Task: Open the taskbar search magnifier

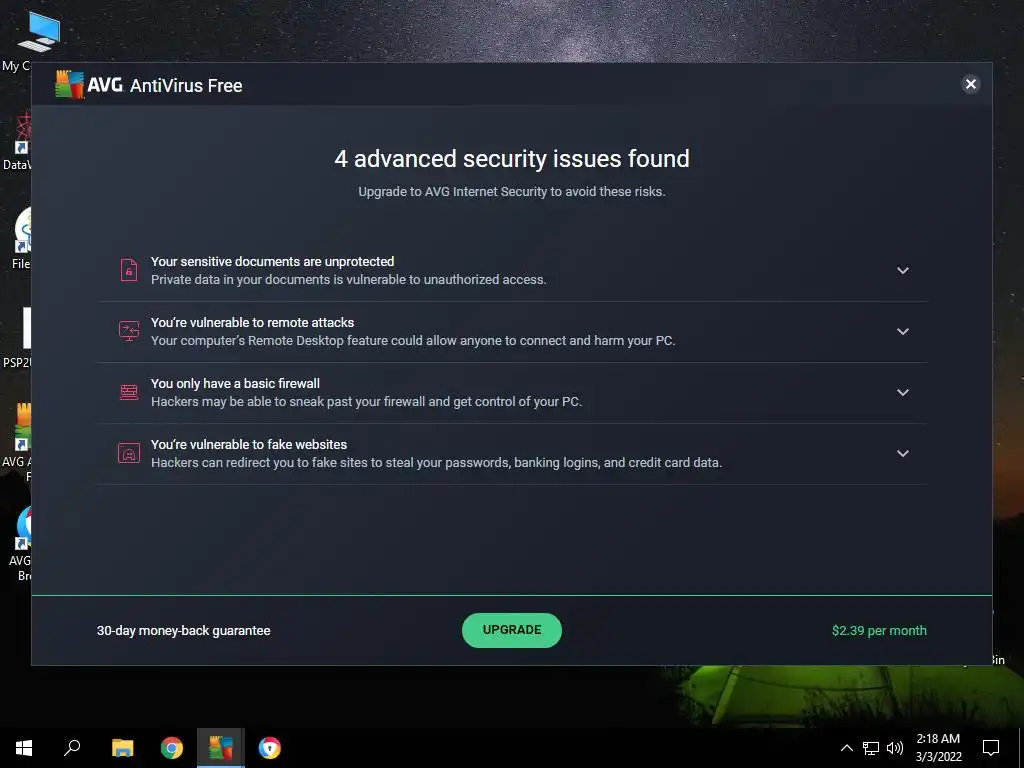Action: point(72,748)
